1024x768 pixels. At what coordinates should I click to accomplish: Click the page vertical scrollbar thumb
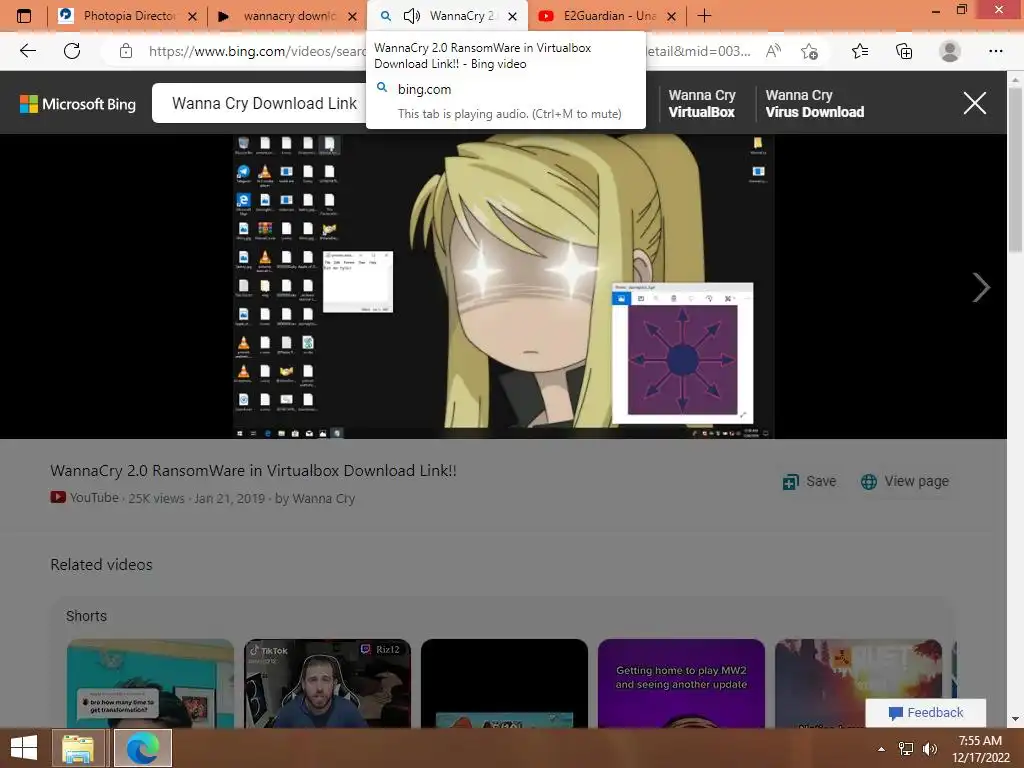[x=1015, y=170]
